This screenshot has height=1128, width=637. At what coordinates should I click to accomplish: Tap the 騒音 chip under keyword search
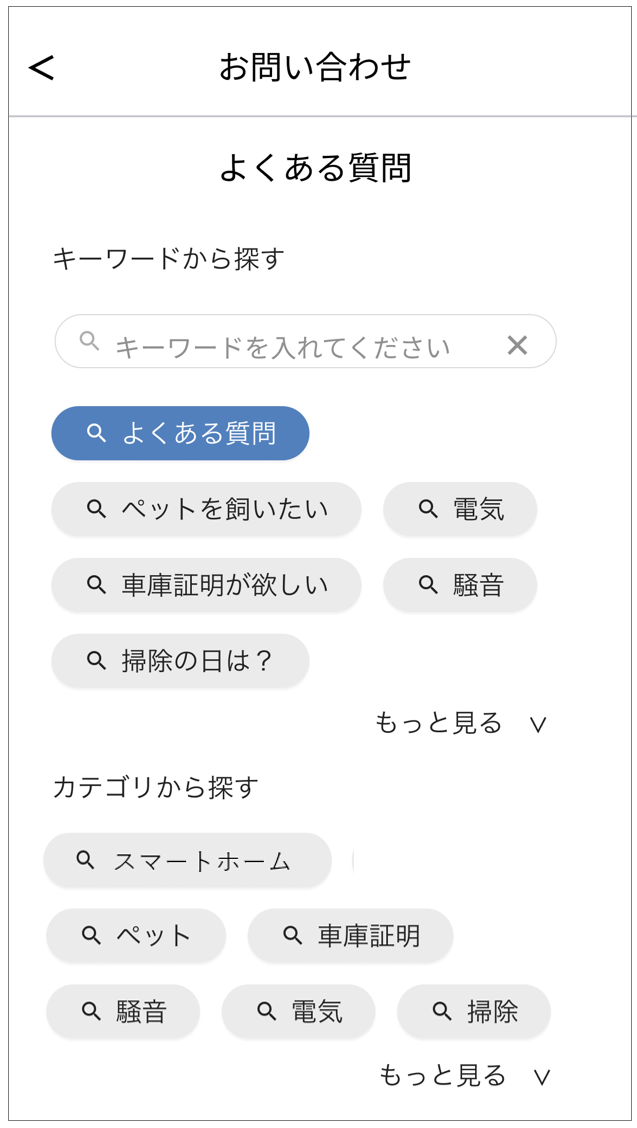tap(460, 585)
